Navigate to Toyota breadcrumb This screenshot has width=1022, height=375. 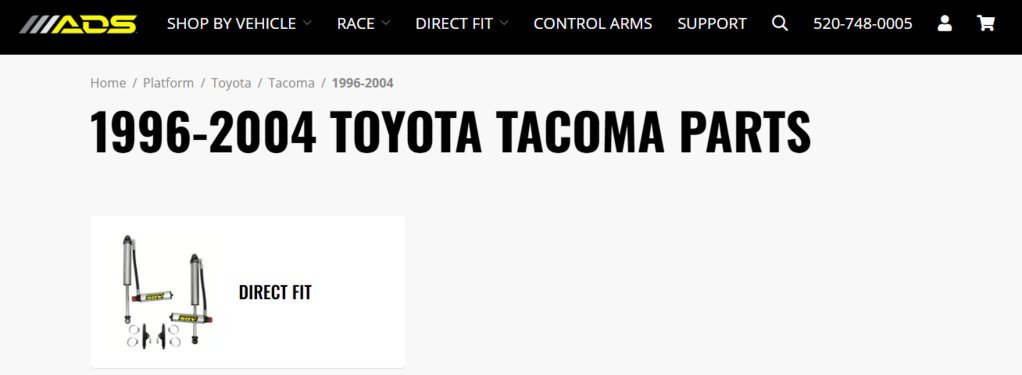click(231, 83)
